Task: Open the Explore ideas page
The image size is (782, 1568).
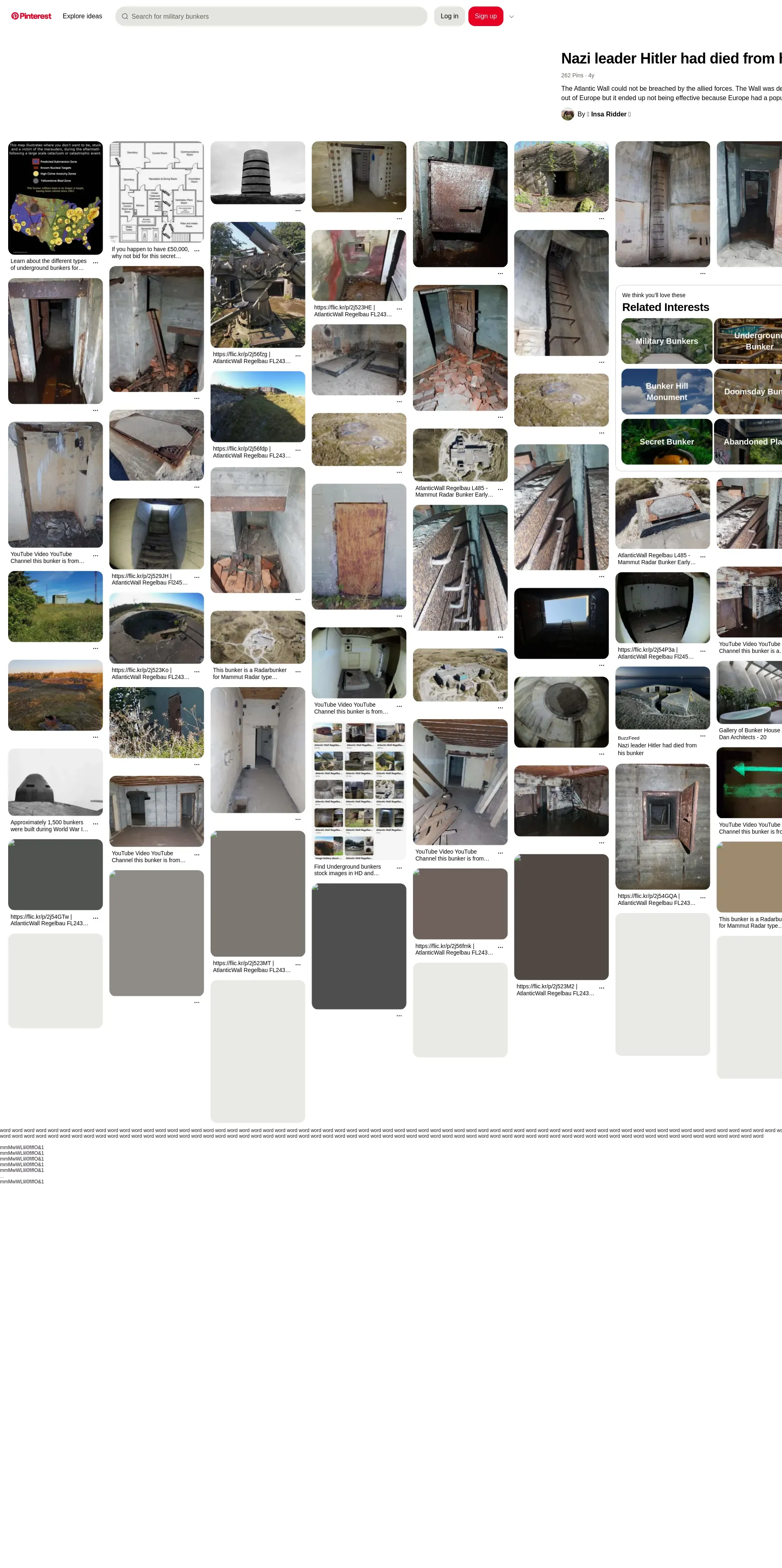Action: click(82, 16)
